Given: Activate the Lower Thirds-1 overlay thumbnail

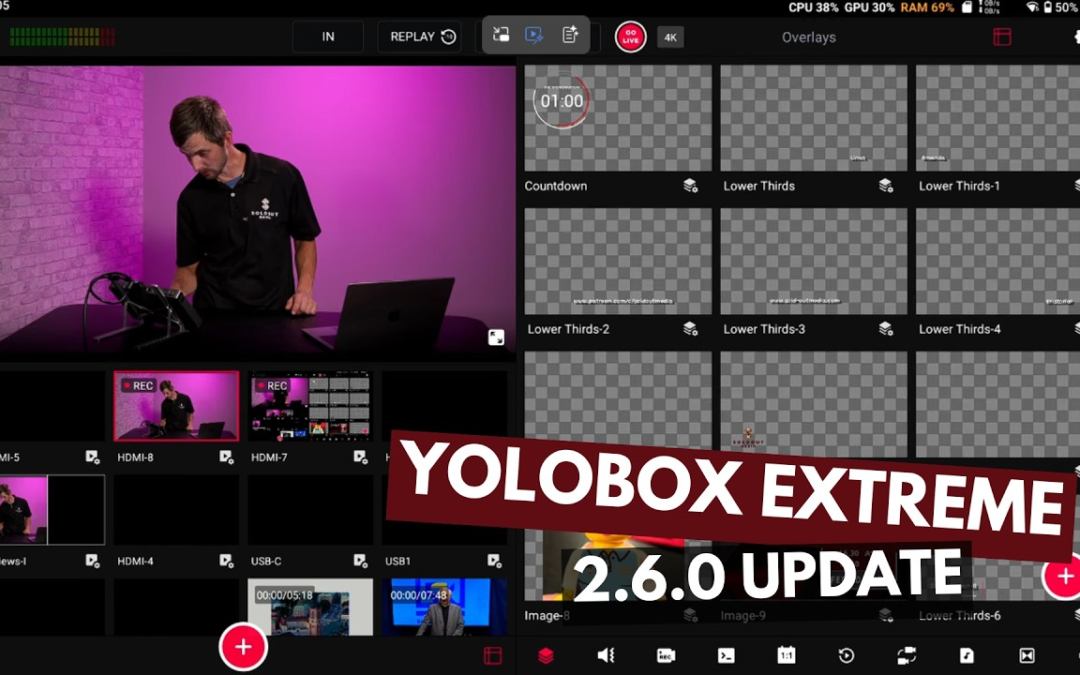Looking at the screenshot, I should point(998,118).
